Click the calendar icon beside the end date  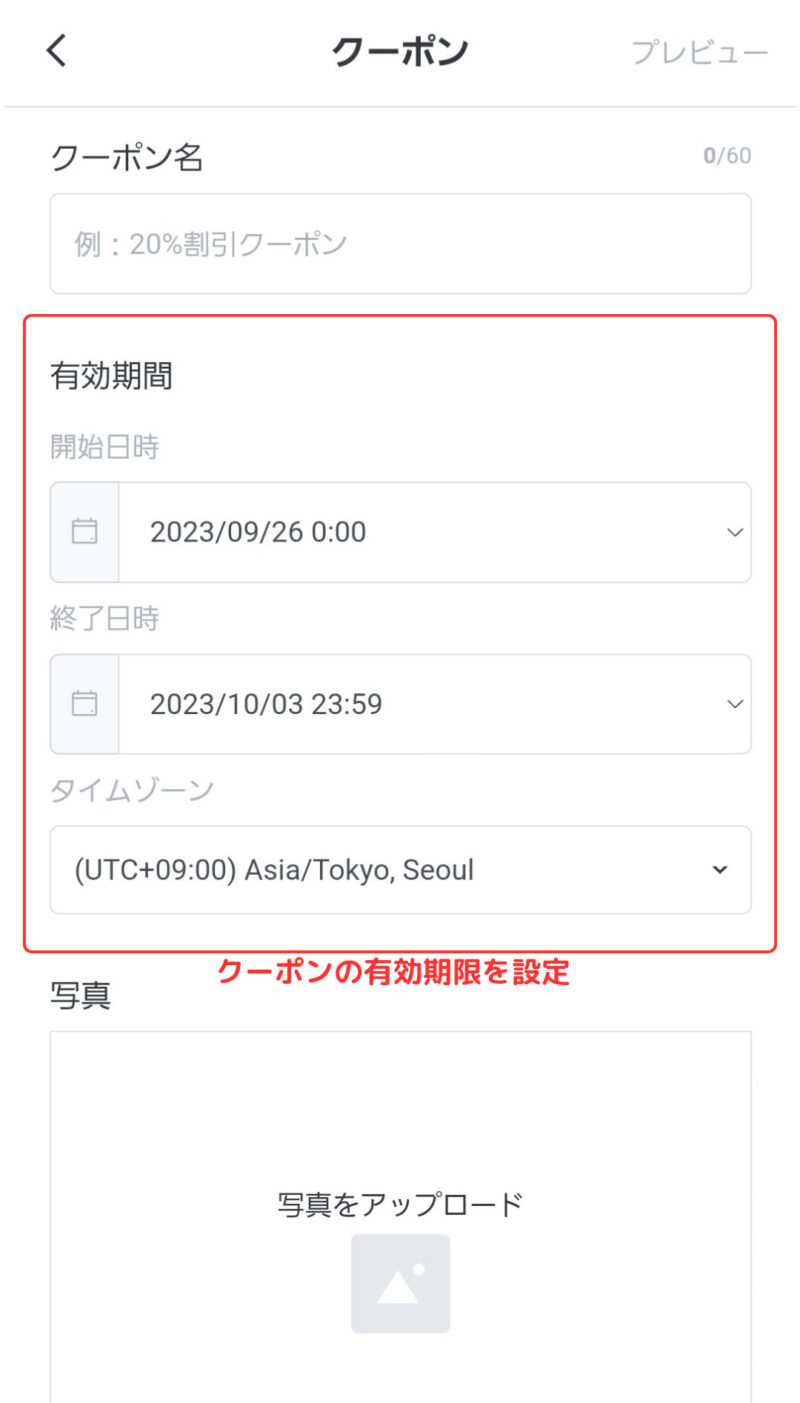[x=85, y=704]
